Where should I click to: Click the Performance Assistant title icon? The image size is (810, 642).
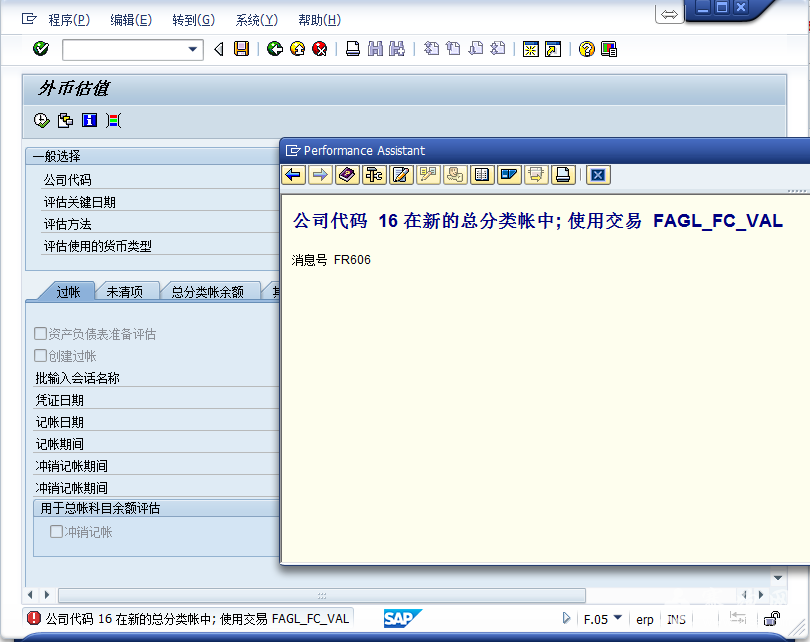point(293,150)
